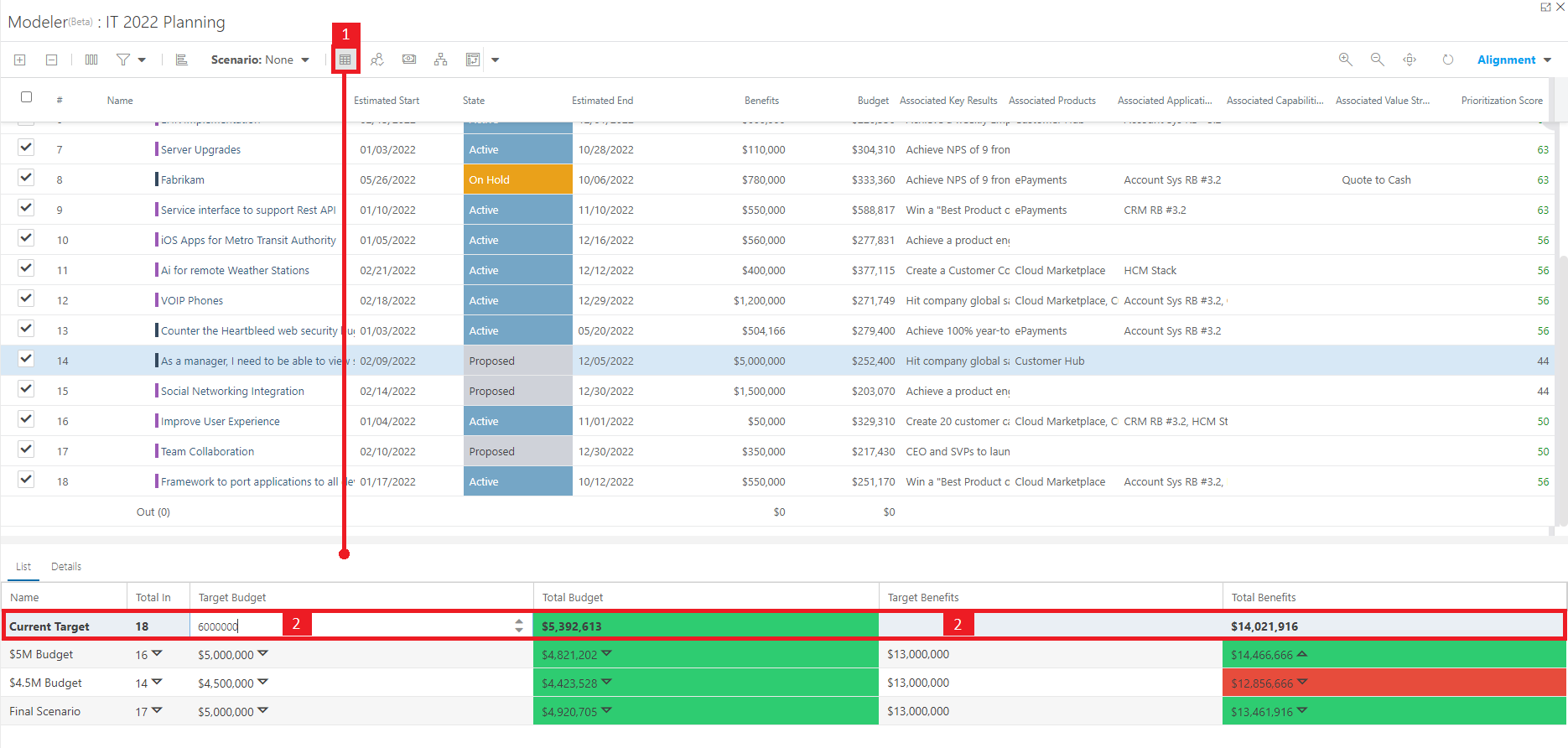
Task: Click the collapse all (minus) icon
Action: [51, 60]
